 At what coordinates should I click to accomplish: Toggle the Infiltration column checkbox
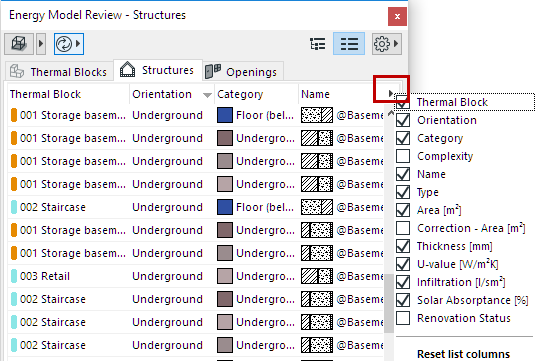tap(403, 282)
